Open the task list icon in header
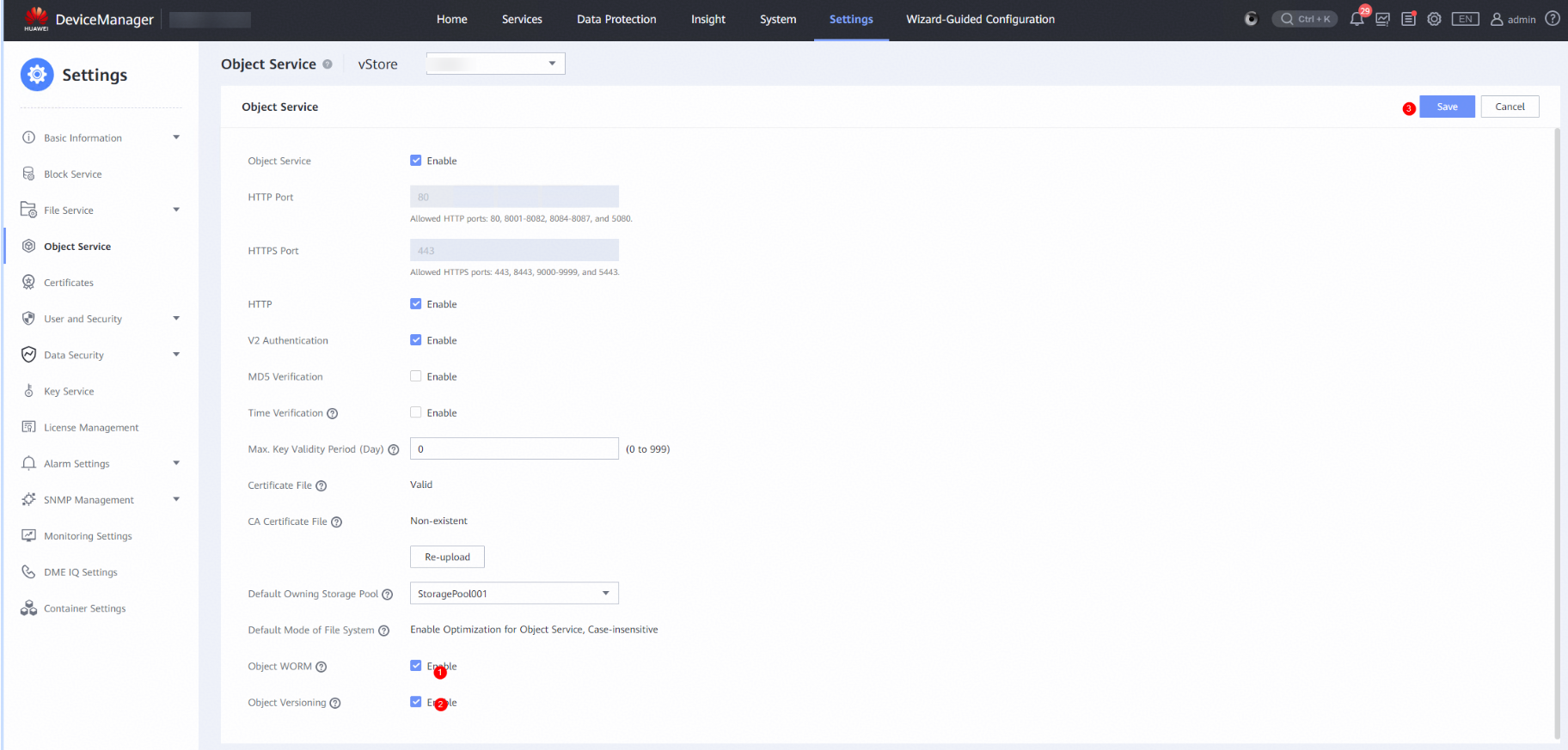This screenshot has height=750, width=1568. (1408, 19)
